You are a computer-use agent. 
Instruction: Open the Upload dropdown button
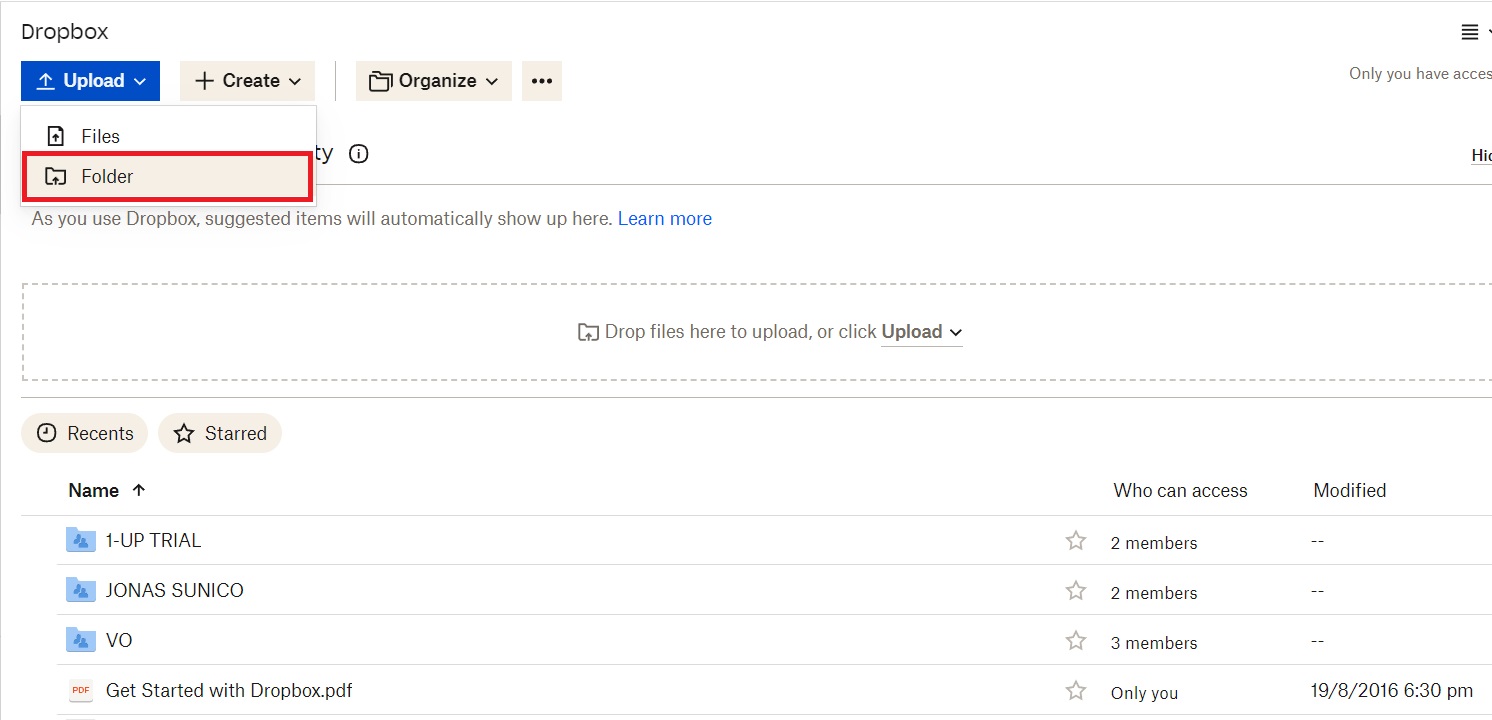90,81
